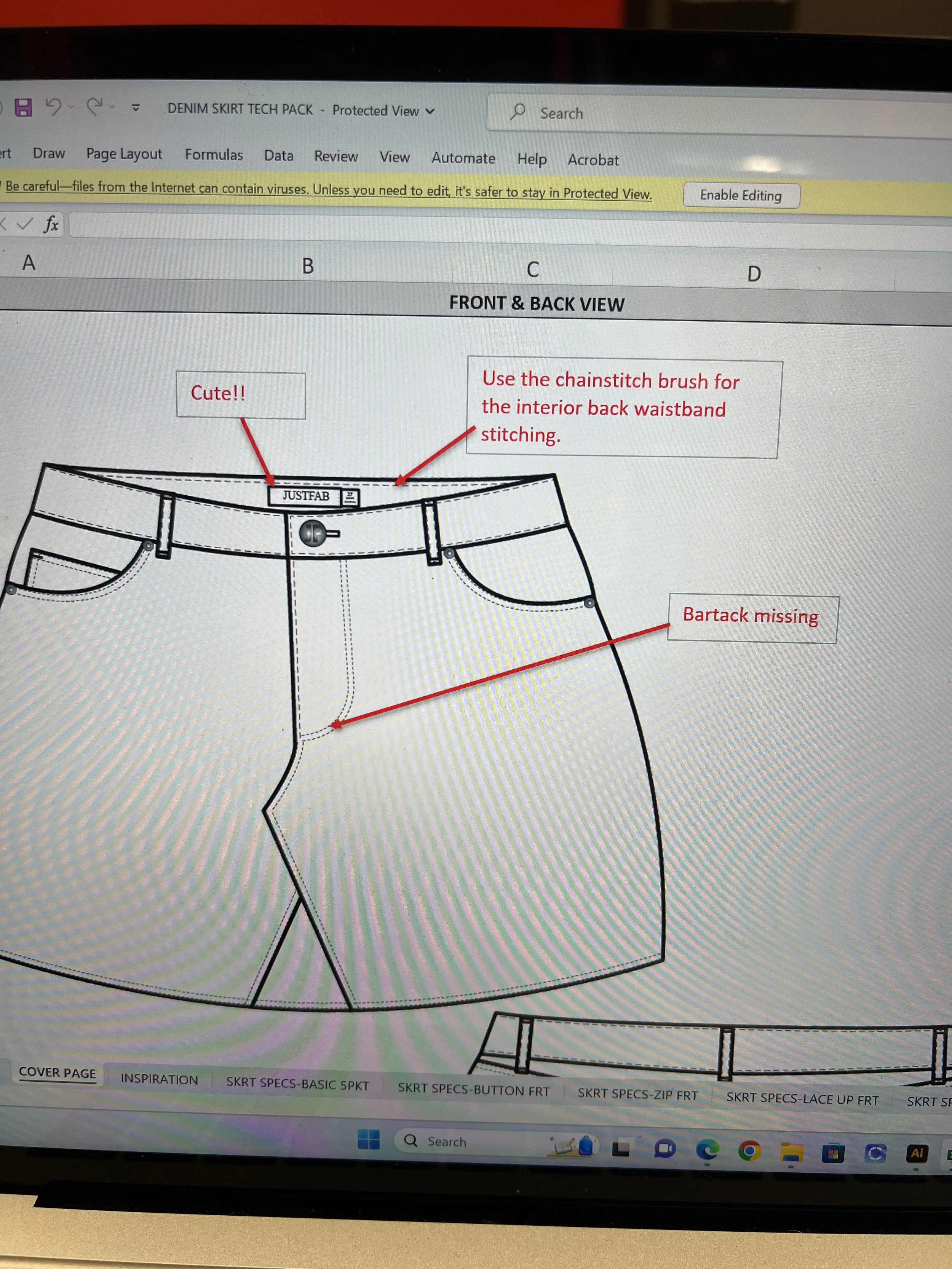Click the purple Save icon

tap(24, 107)
